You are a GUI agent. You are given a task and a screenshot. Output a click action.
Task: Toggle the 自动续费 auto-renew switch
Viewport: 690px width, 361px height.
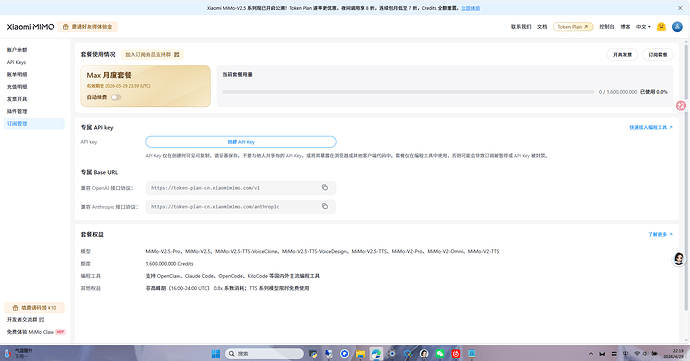(x=116, y=97)
